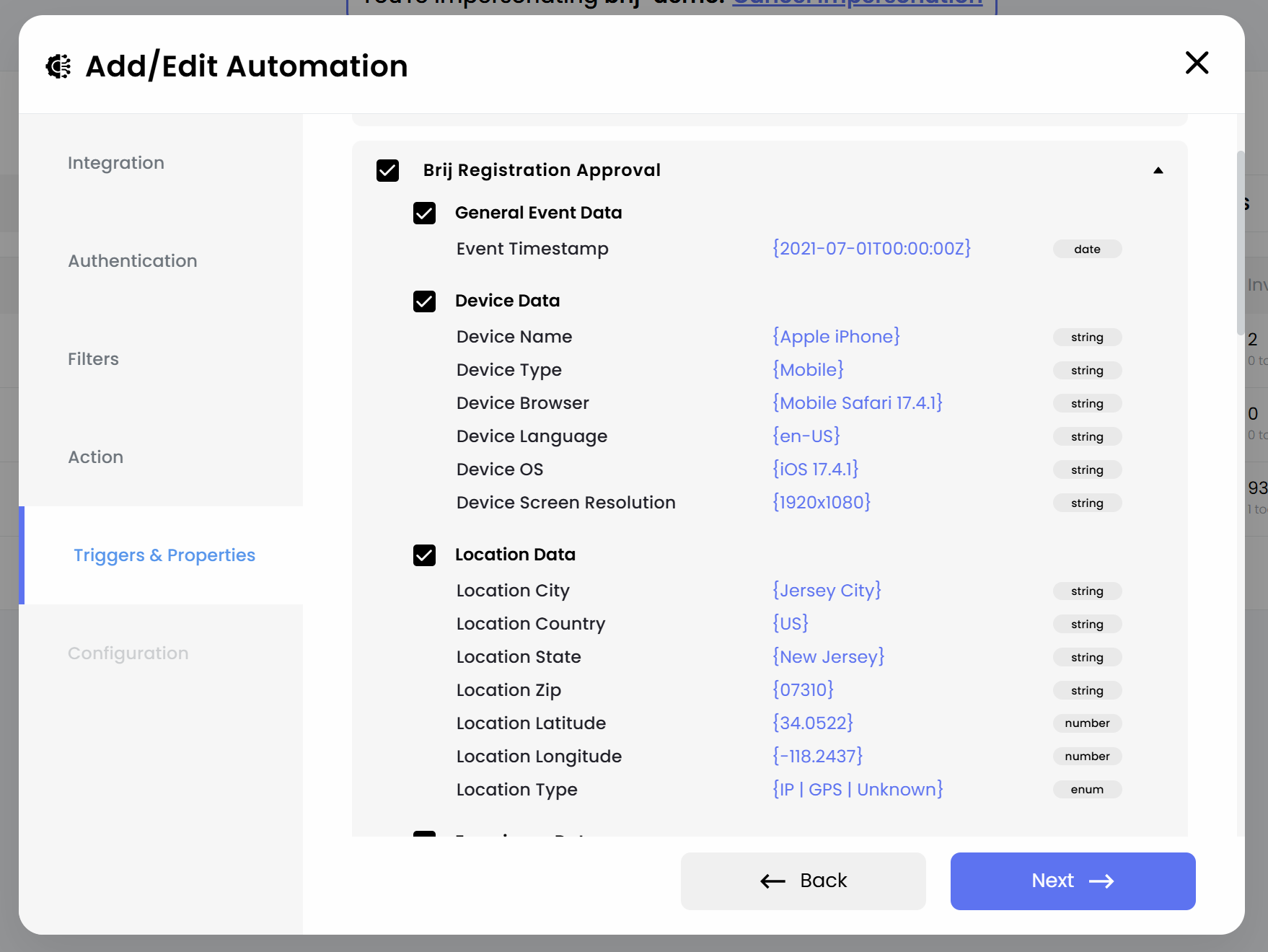Click number badge for Location Latitude
The image size is (1268, 952).
tap(1087, 723)
